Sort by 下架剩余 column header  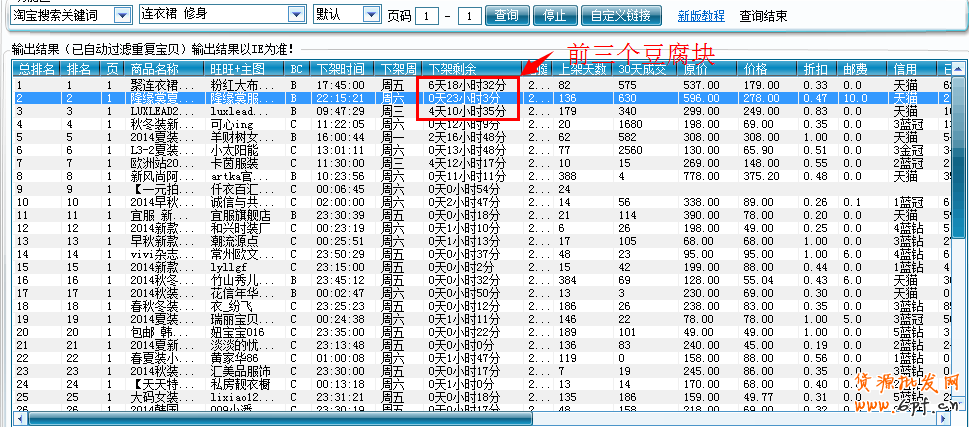[473, 69]
